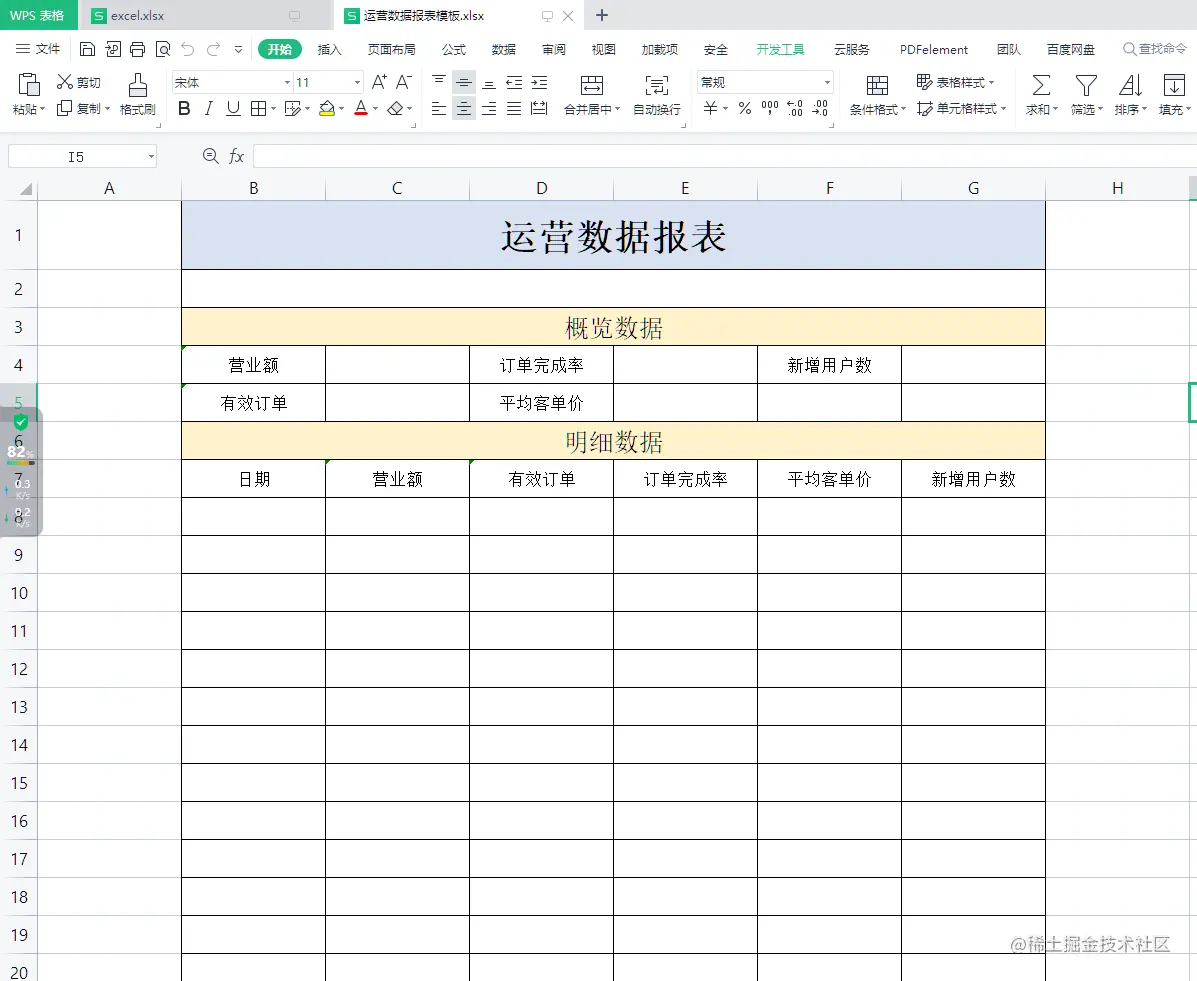This screenshot has width=1197, height=981.
Task: Click the WPS 表格 home button
Action: pos(37,15)
